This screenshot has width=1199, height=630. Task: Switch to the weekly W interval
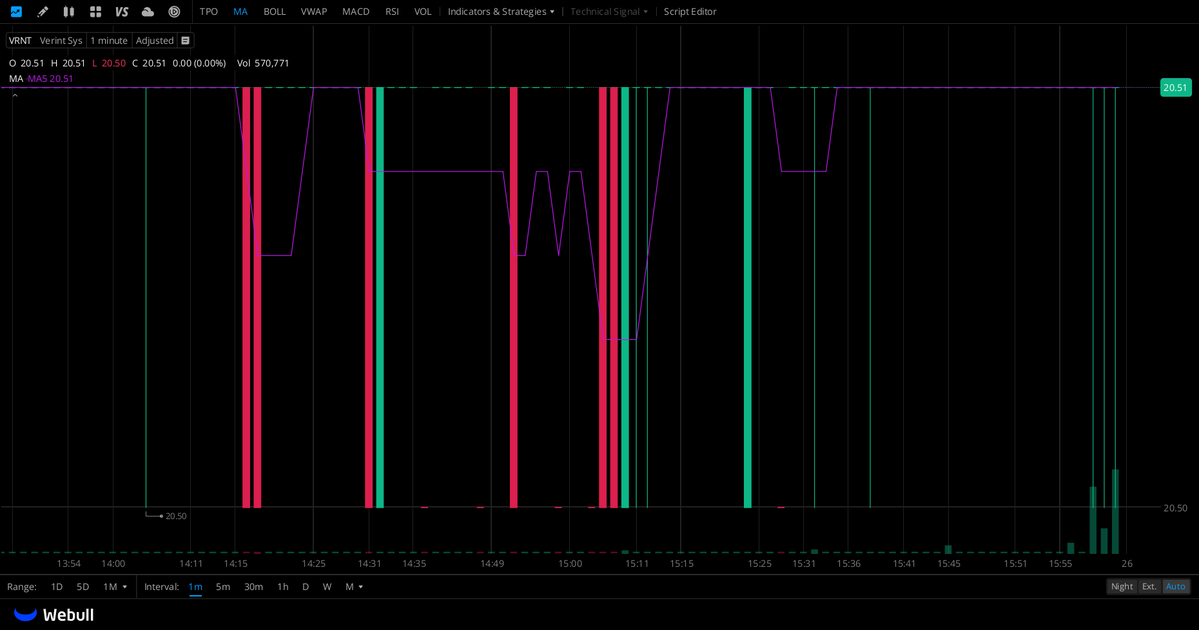327,586
